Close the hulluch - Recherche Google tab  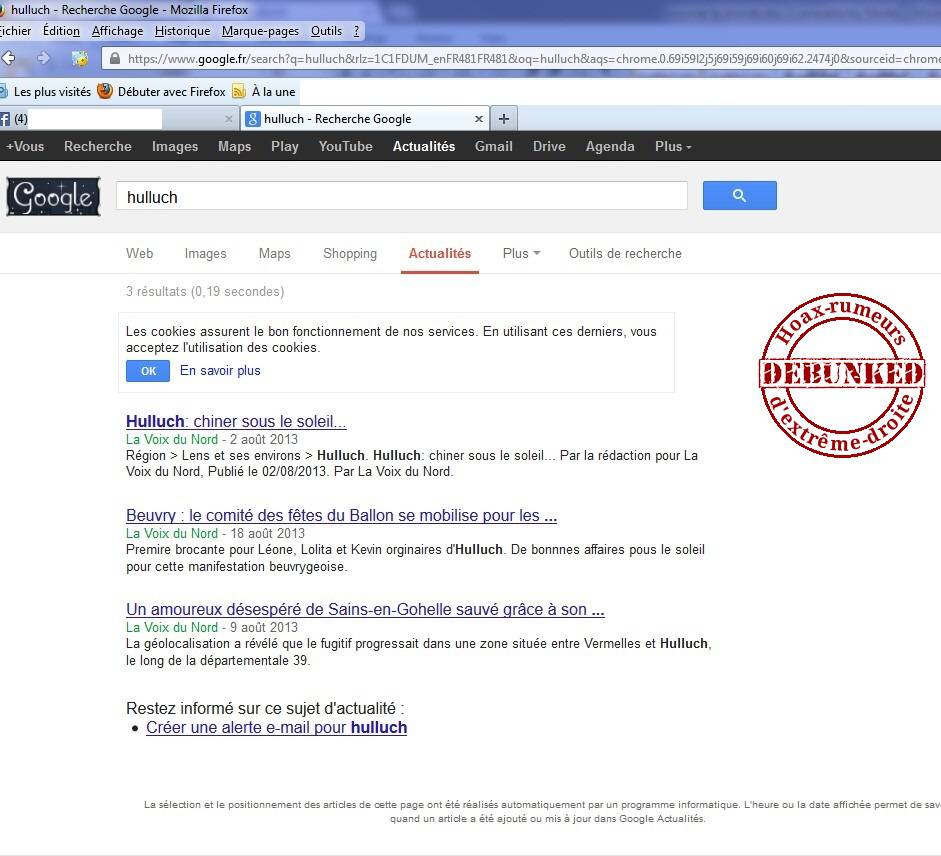click(x=479, y=119)
